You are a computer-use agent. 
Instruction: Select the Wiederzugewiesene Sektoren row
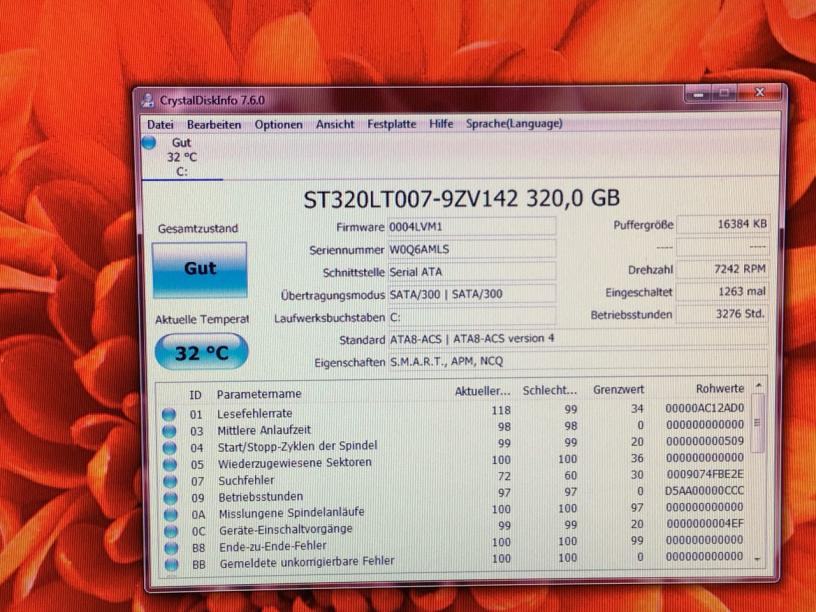[x=454, y=461]
